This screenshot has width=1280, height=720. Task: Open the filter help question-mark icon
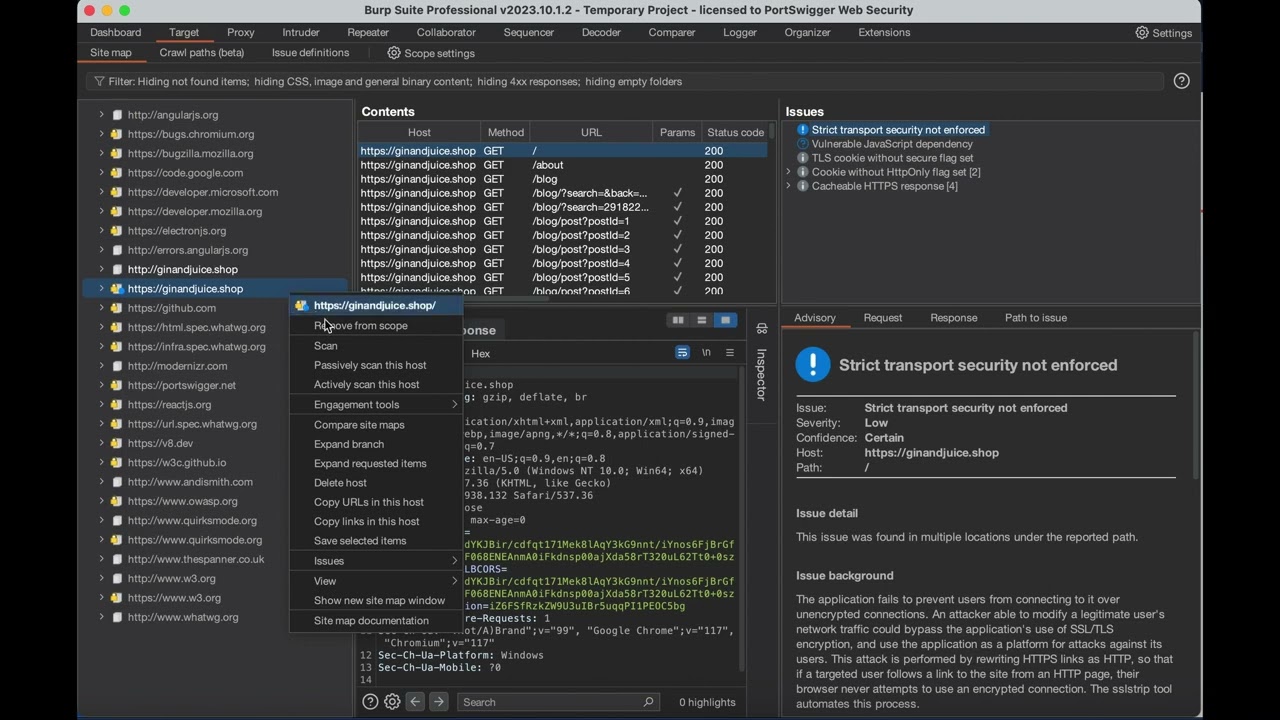pos(1181,81)
